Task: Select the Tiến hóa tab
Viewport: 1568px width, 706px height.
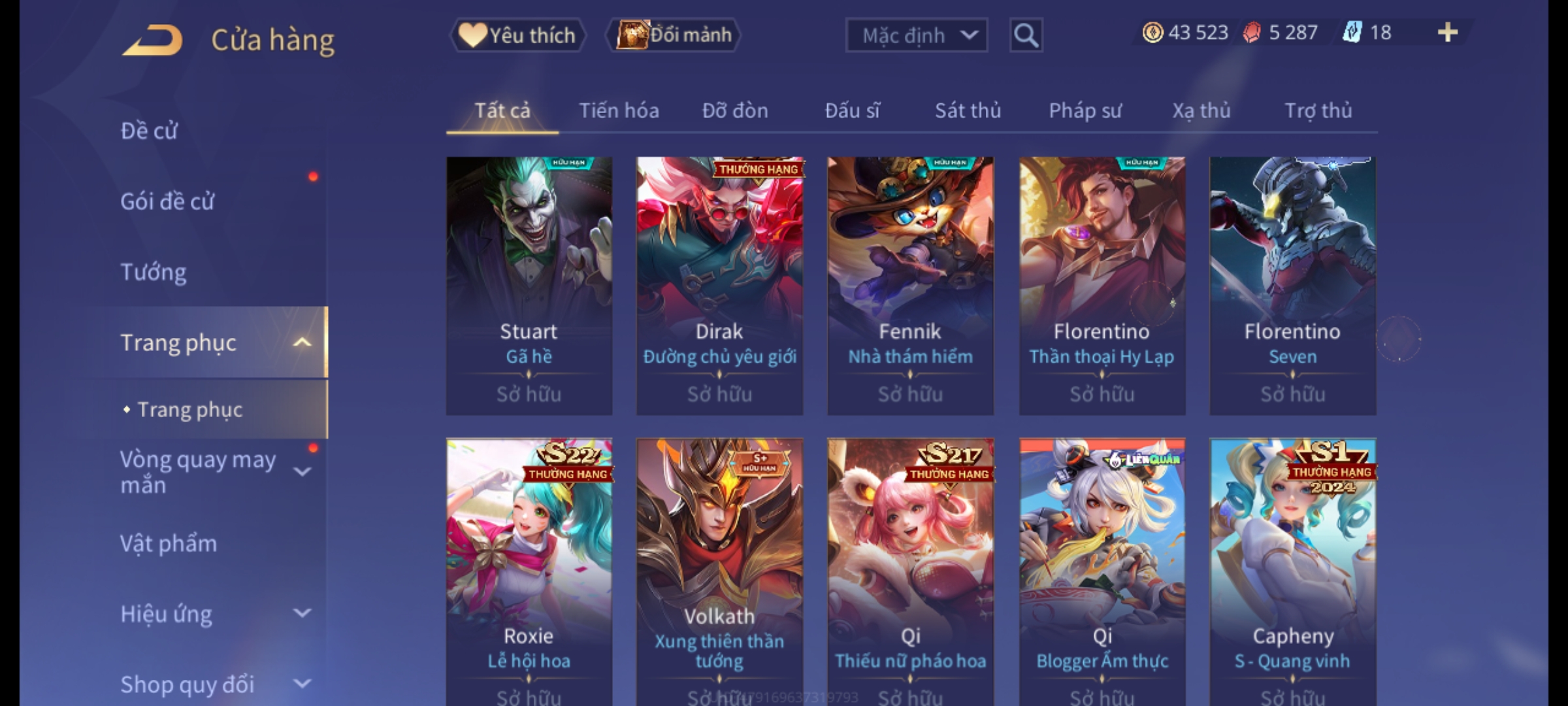Action: click(619, 110)
